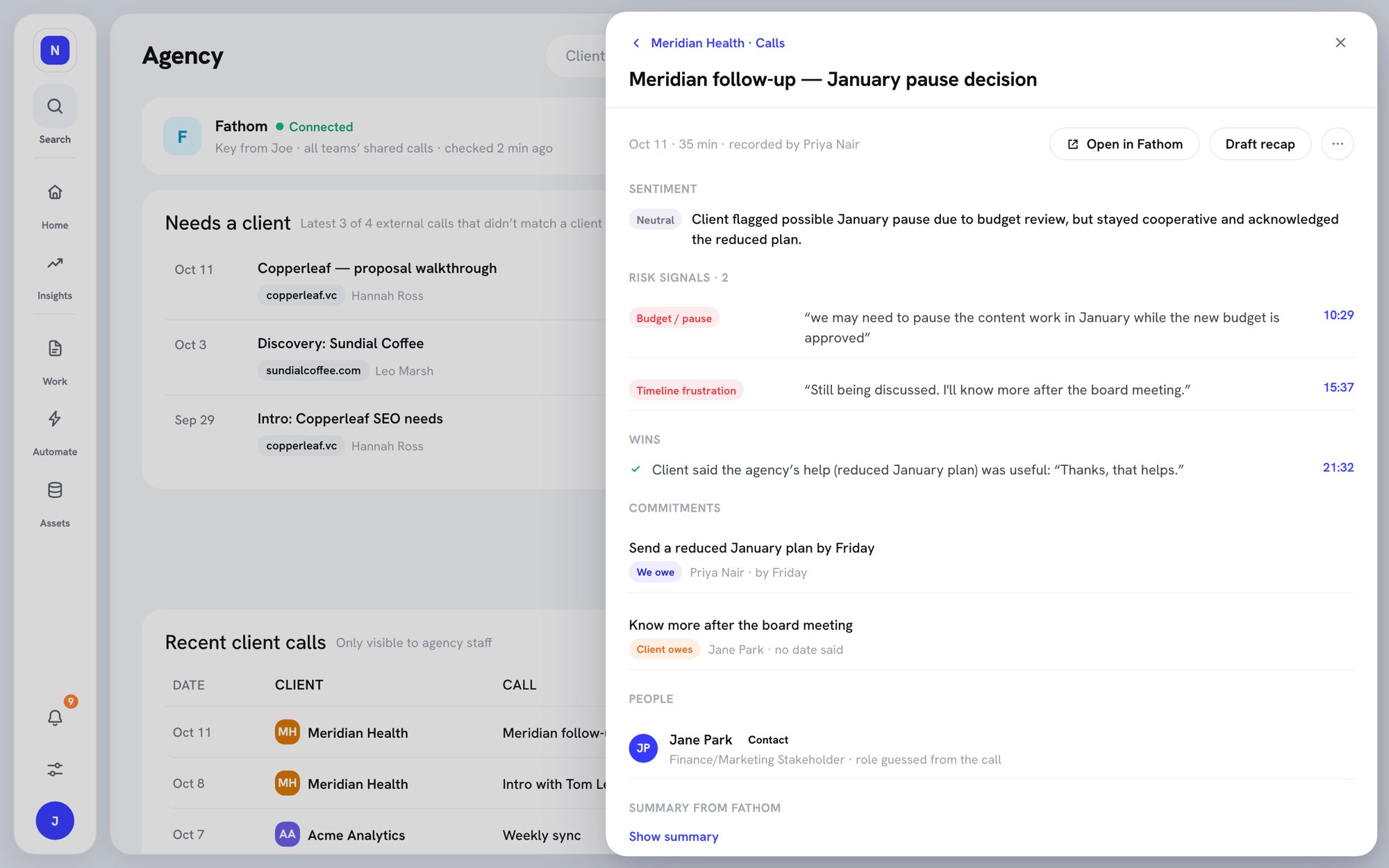Open Jane Park JP avatar

coord(643,749)
